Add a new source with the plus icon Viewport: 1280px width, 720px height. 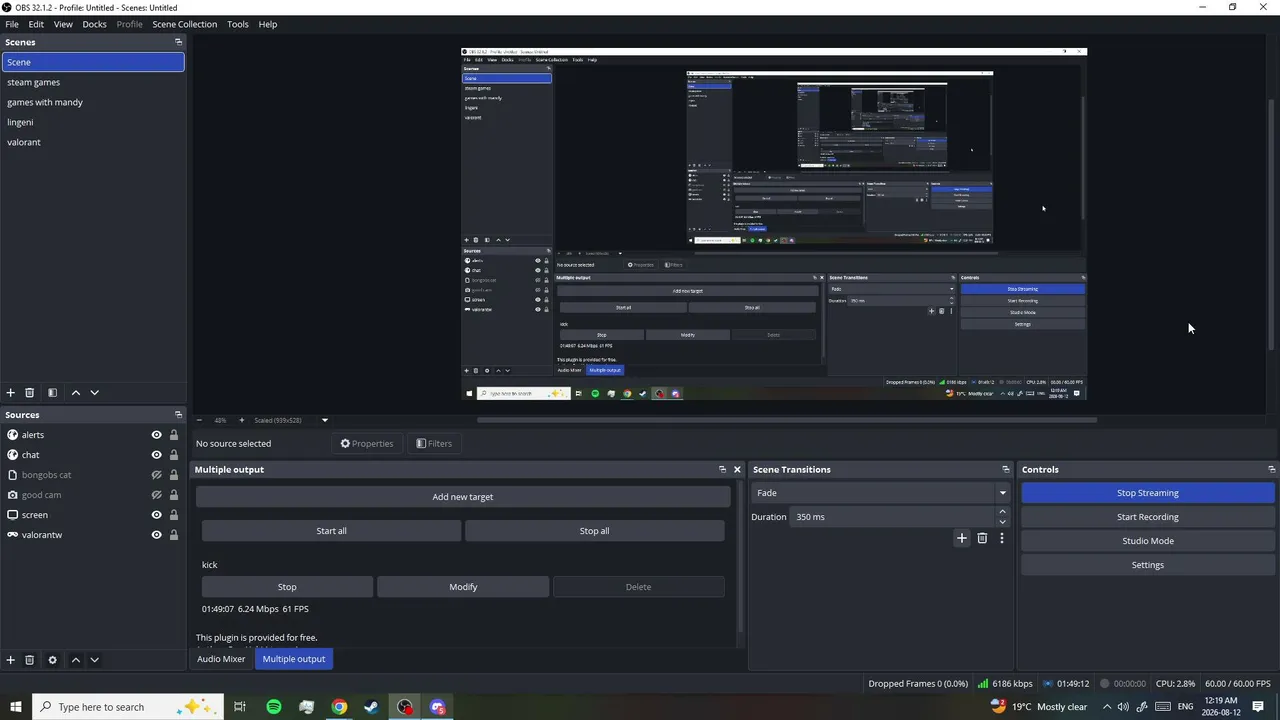(11, 660)
